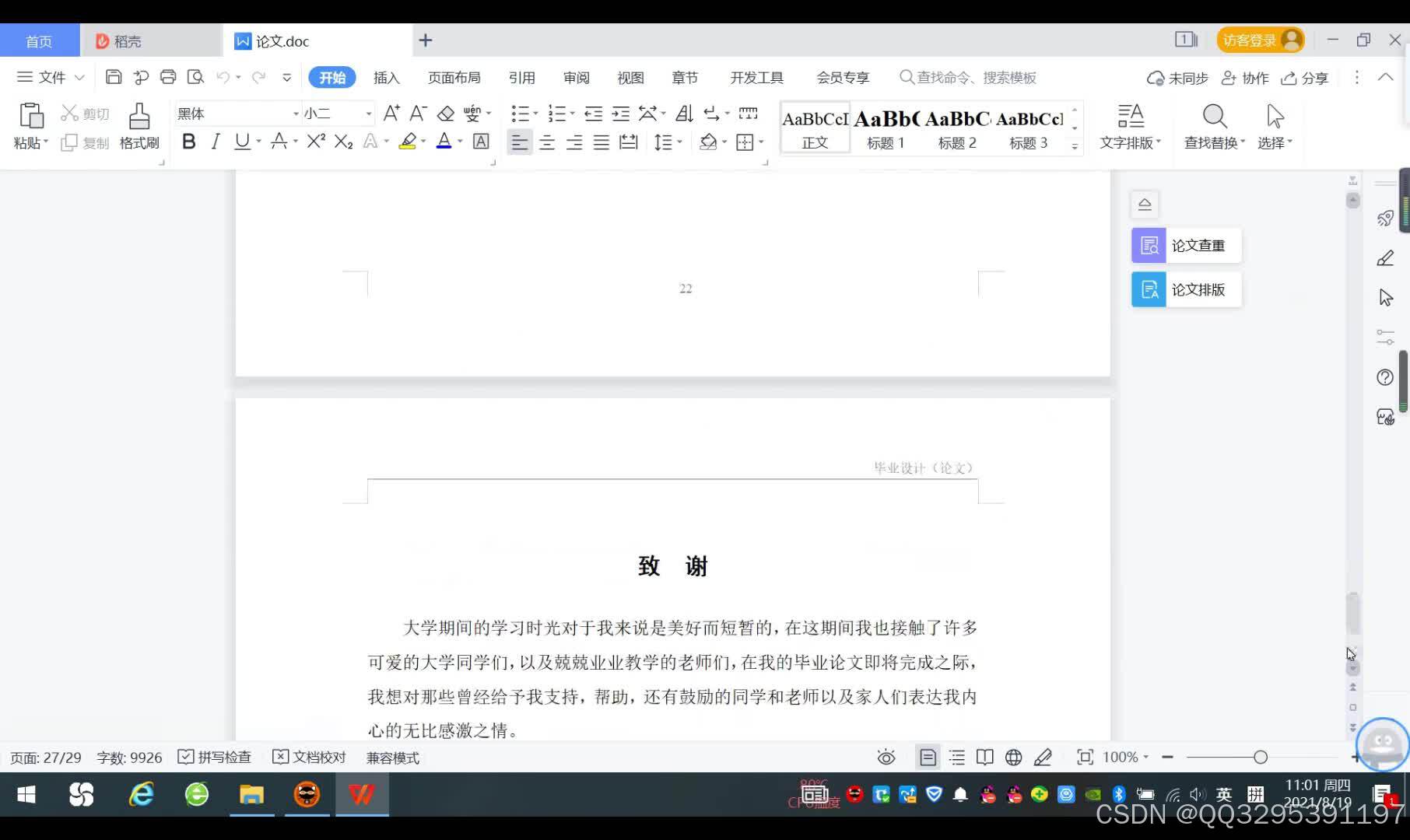The height and width of the screenshot is (840, 1410).
Task: Open the 插入 ribbon tab
Action: (386, 78)
